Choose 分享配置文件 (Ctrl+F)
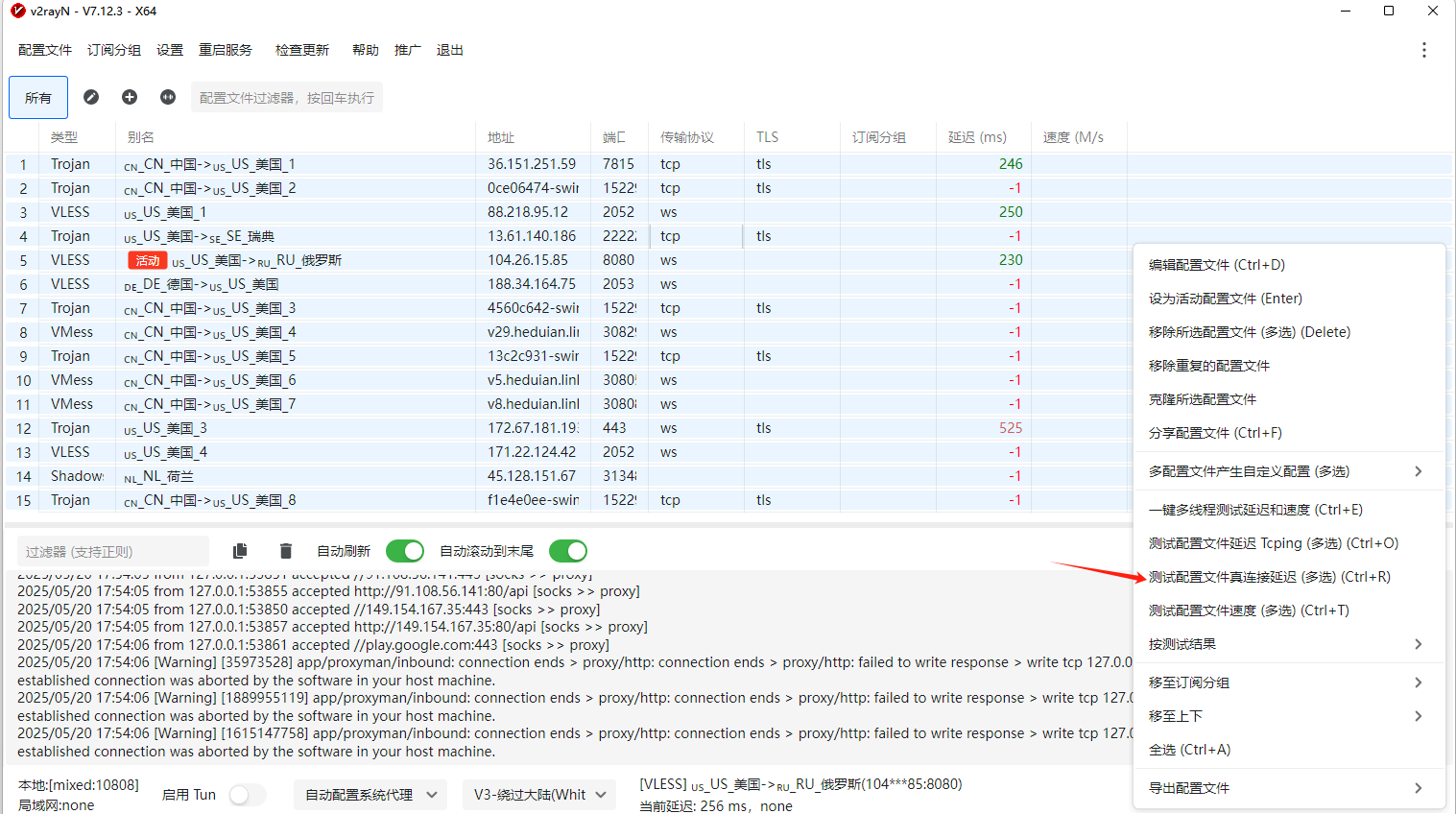 [1290, 433]
